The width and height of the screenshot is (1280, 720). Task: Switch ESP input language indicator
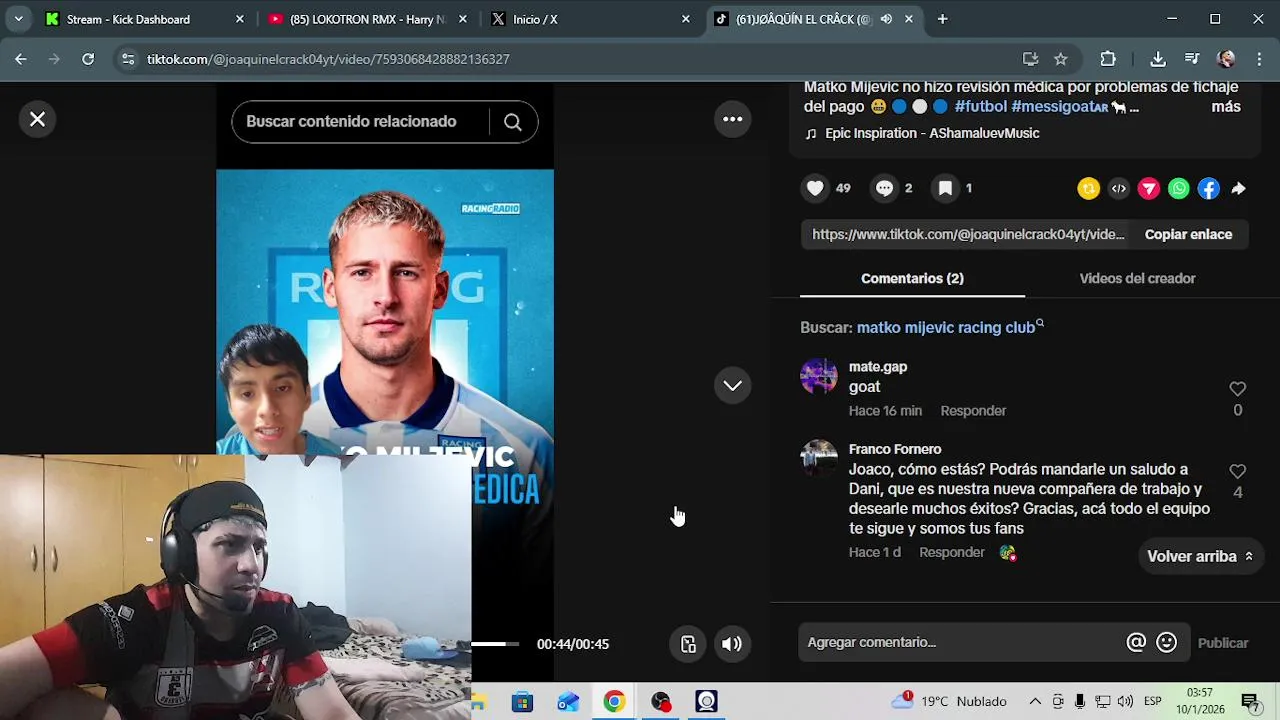click(x=1153, y=701)
